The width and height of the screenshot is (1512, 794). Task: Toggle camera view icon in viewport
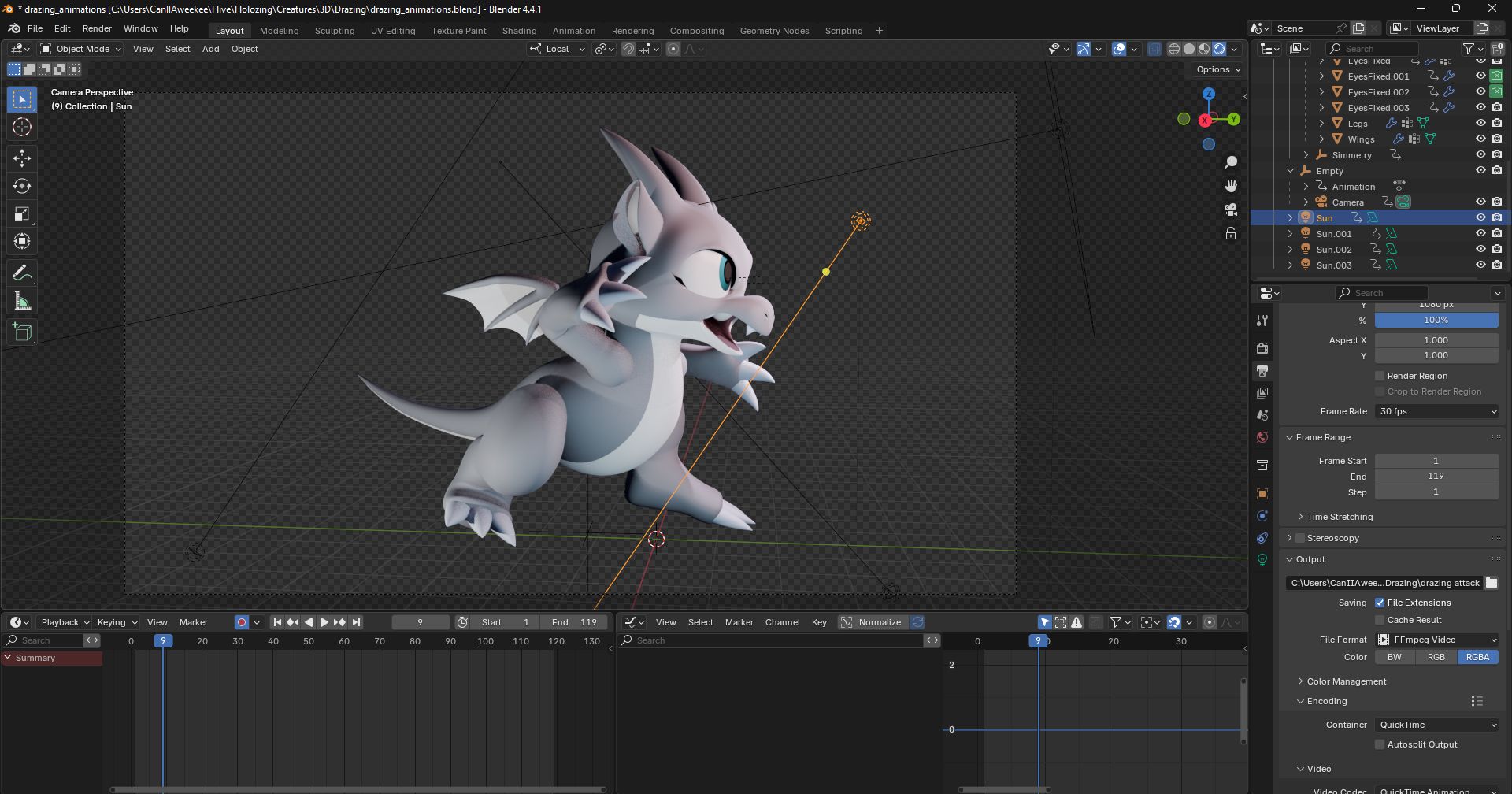[1231, 210]
